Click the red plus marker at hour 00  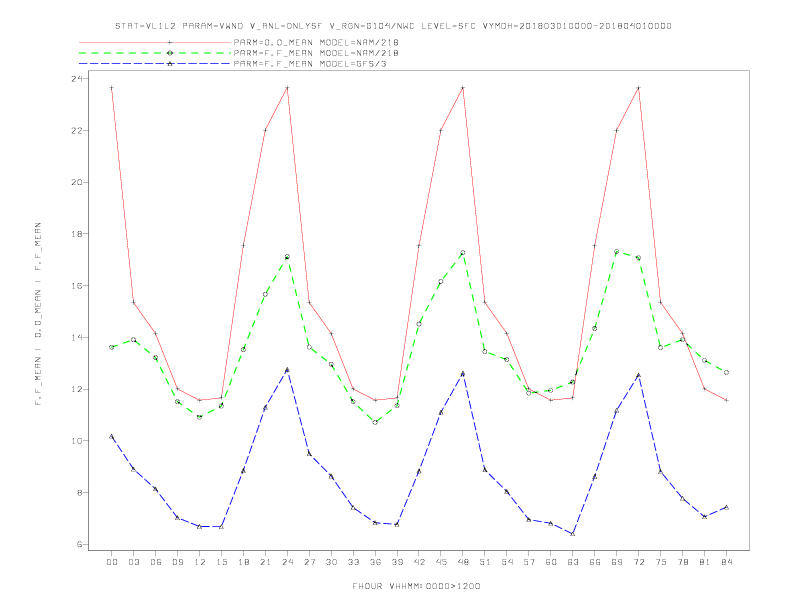tap(112, 88)
